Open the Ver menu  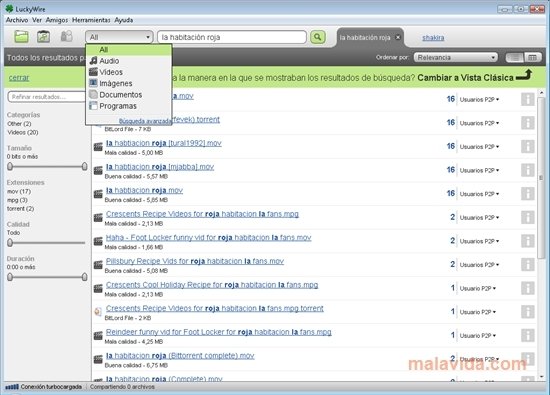tap(37, 20)
